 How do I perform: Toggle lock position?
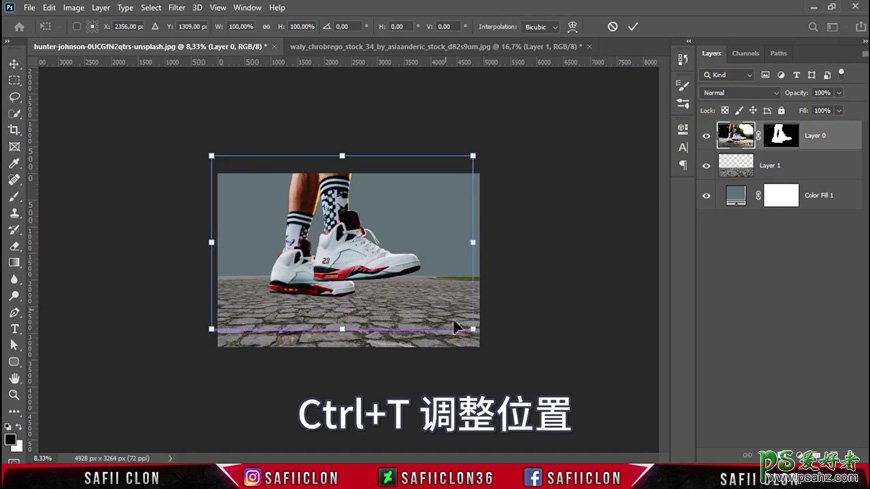tap(753, 110)
